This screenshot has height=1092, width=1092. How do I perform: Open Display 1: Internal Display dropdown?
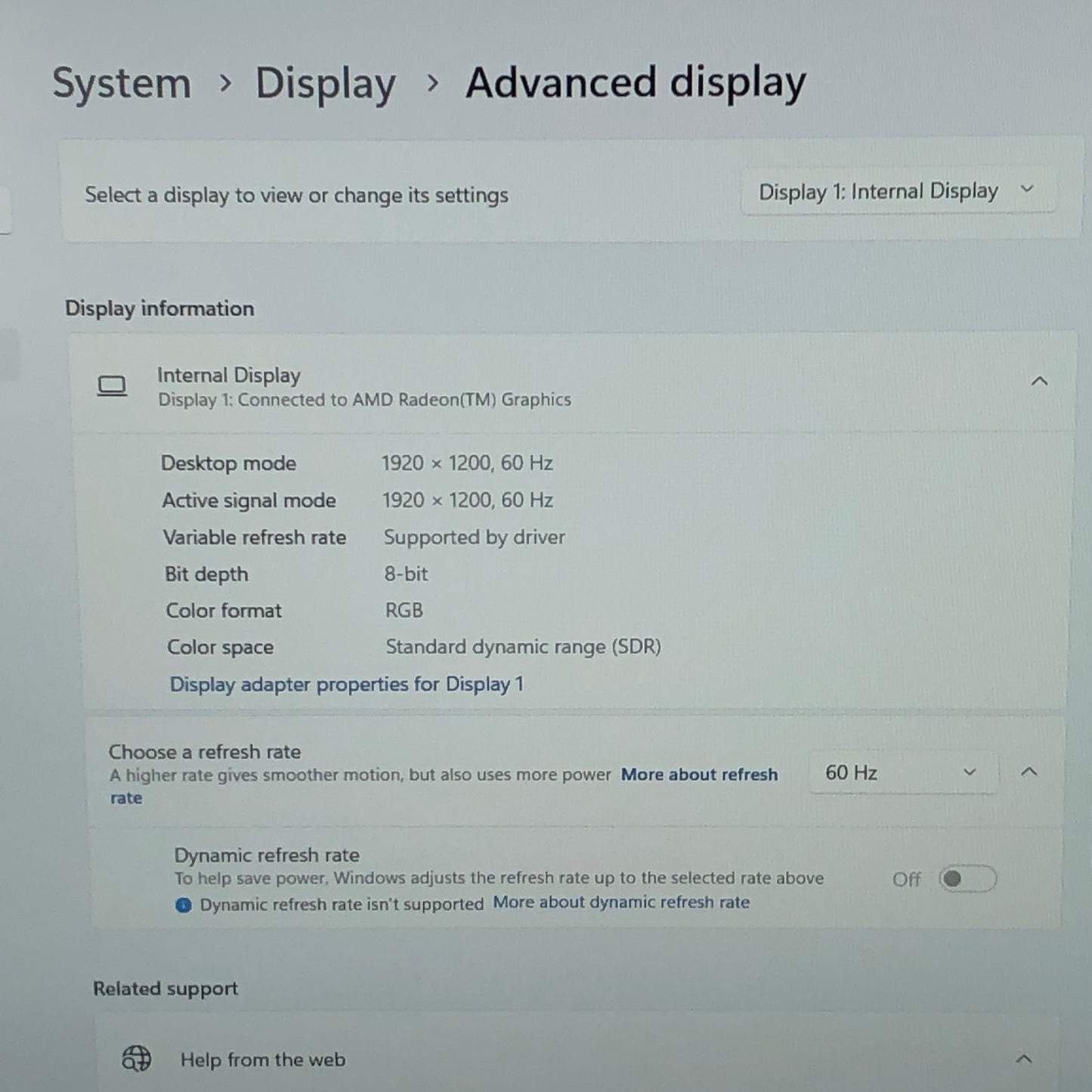click(x=897, y=192)
